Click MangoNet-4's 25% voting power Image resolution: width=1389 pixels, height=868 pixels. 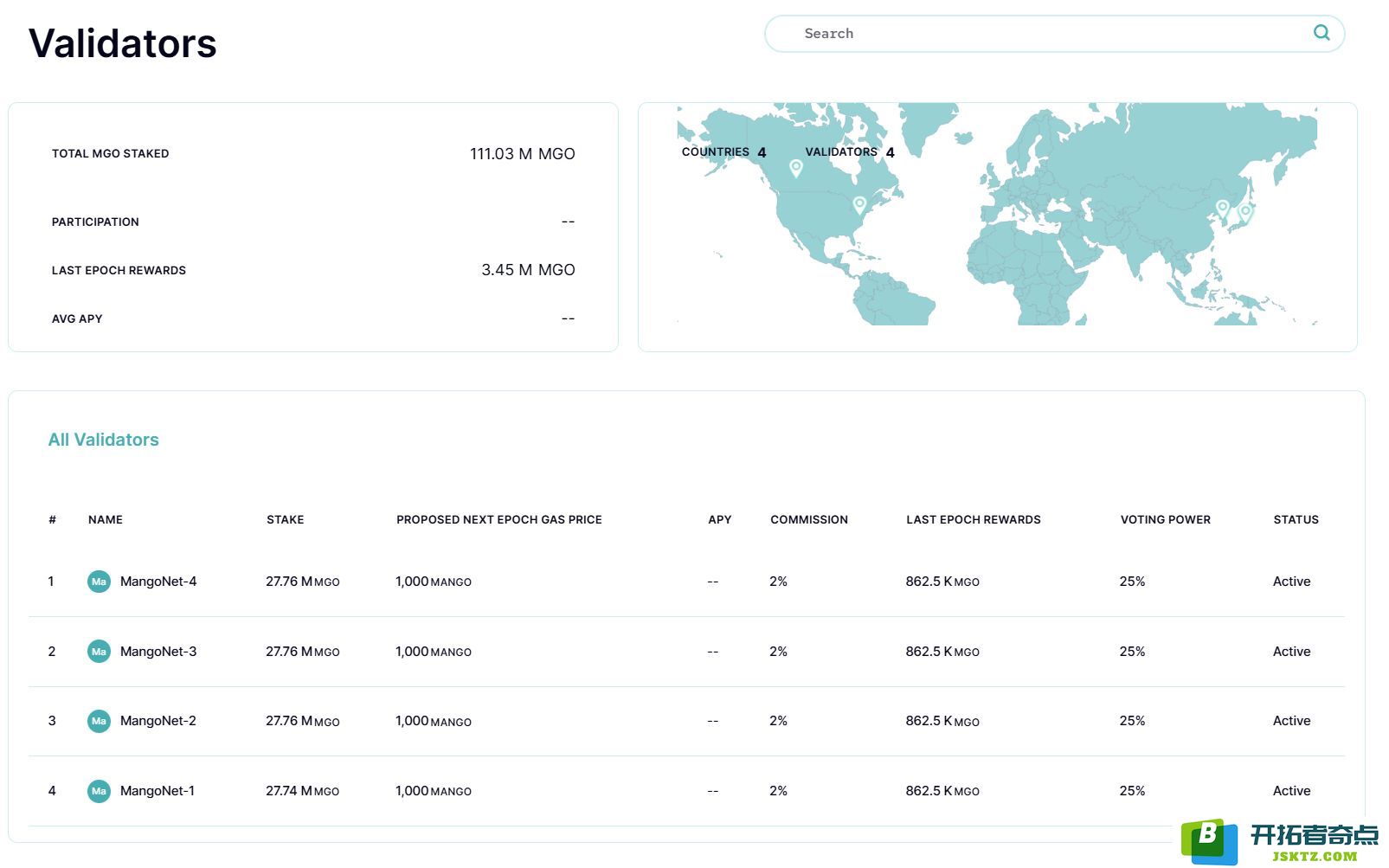click(1132, 582)
